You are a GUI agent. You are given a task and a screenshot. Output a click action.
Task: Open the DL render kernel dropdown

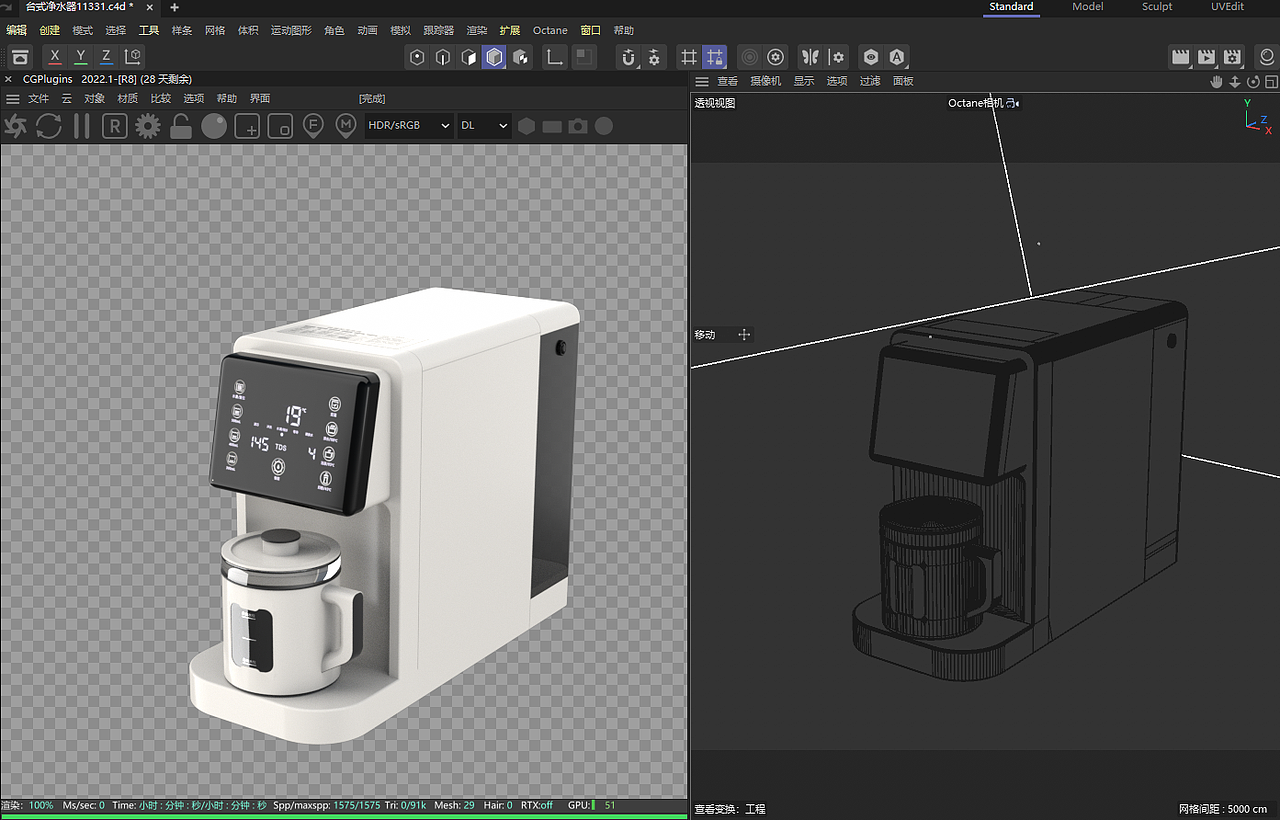[484, 126]
